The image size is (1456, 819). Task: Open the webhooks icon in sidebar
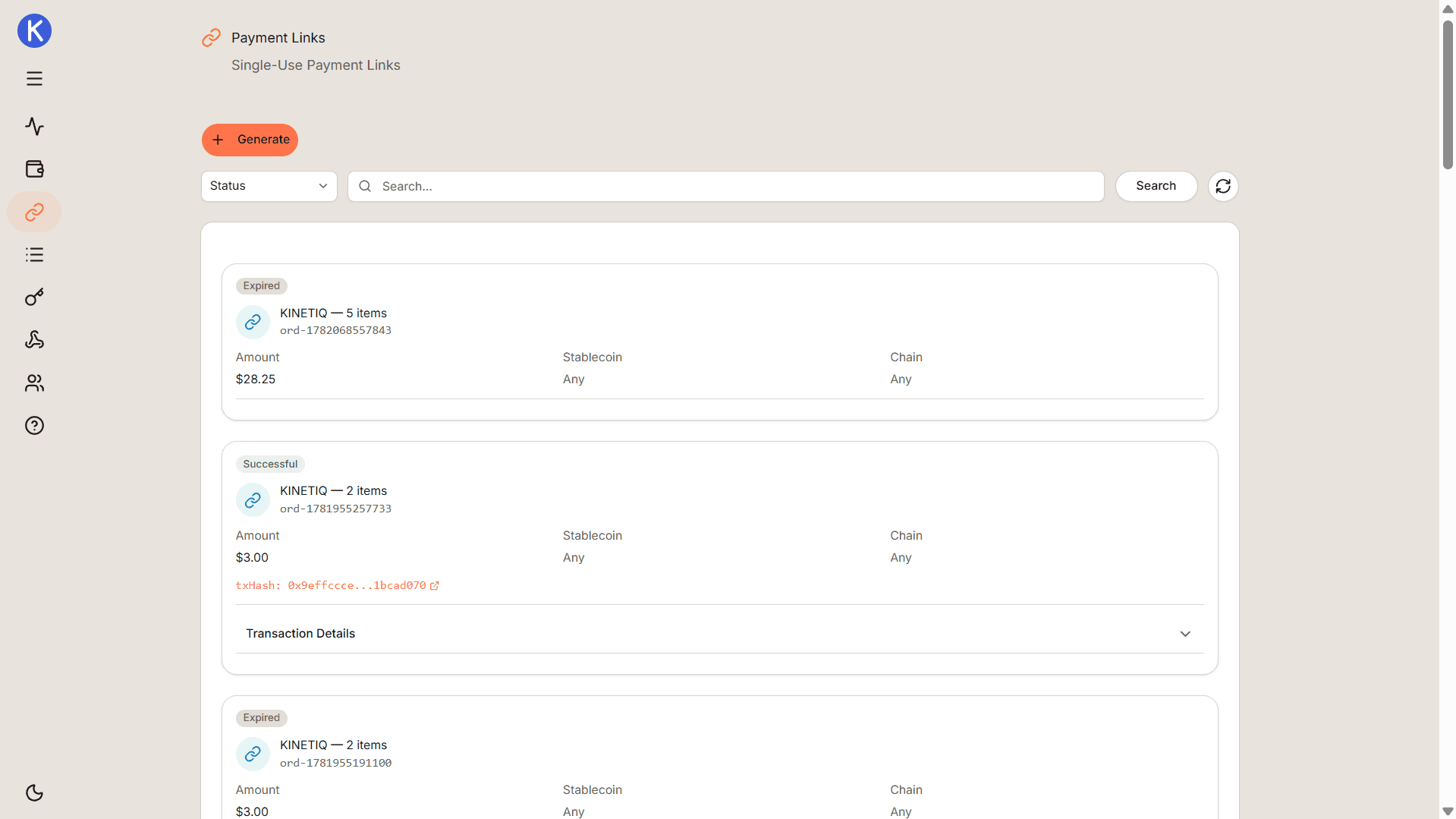coord(34,339)
